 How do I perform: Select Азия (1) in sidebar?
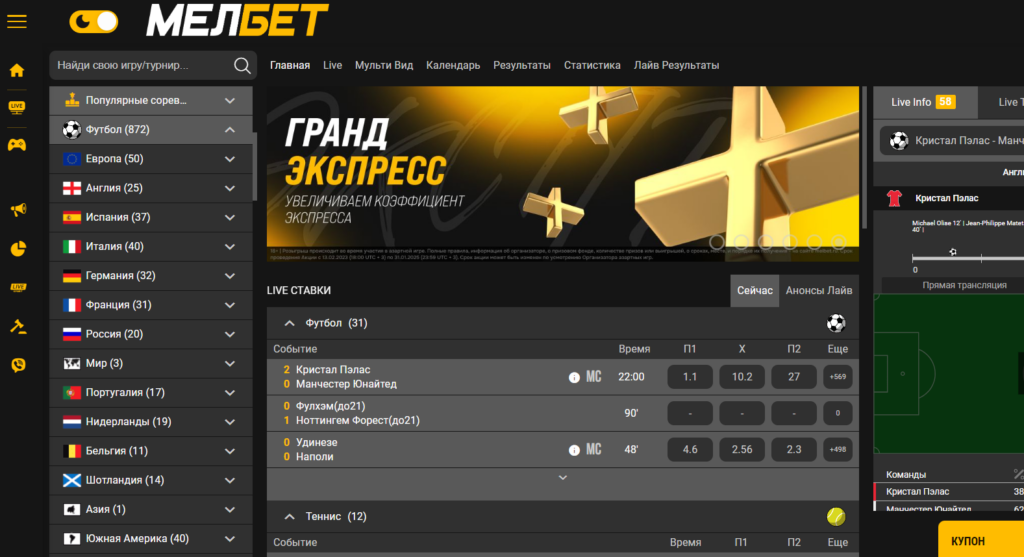tap(151, 509)
